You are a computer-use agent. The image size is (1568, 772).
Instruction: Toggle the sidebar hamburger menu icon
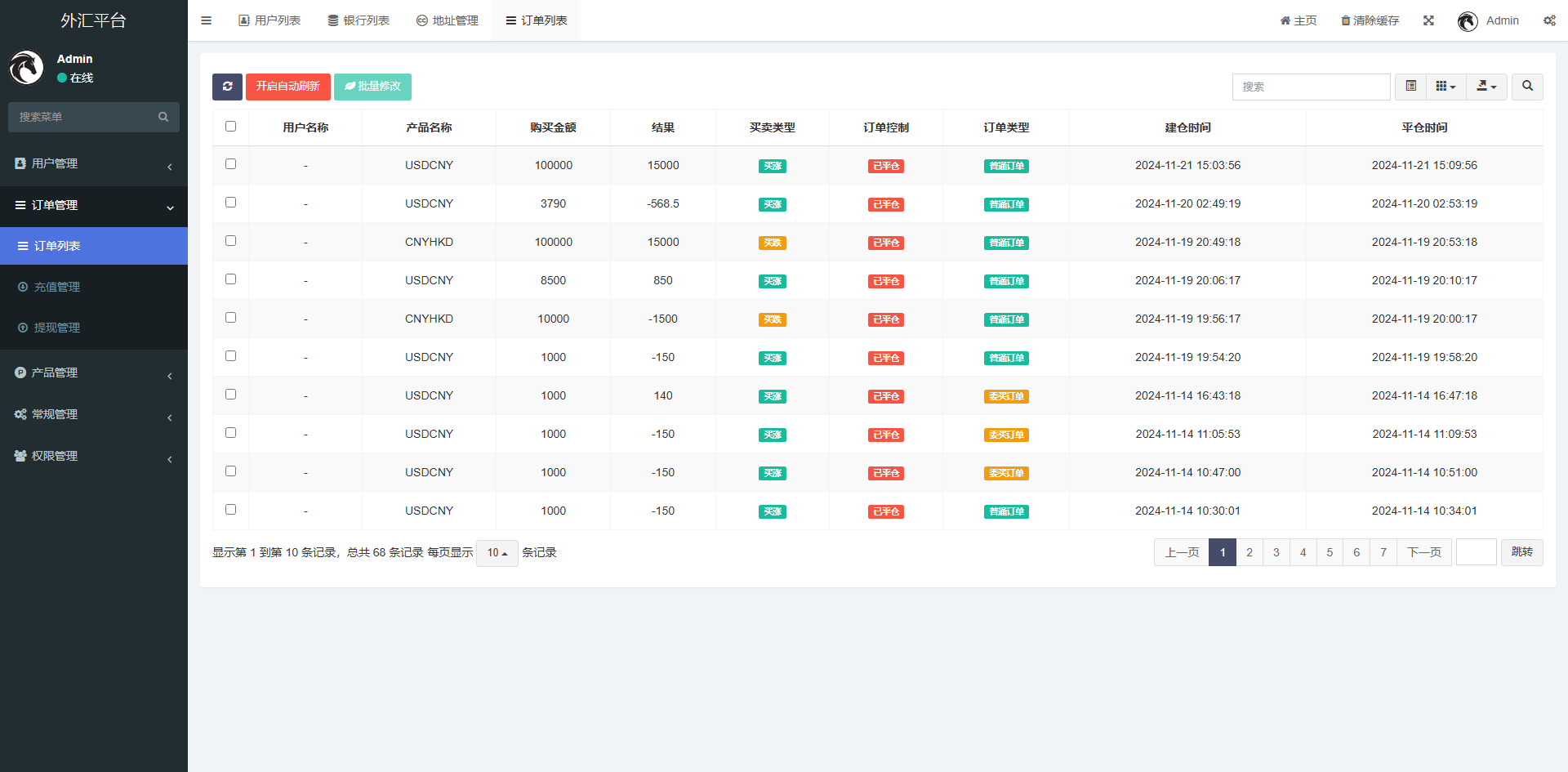206,20
